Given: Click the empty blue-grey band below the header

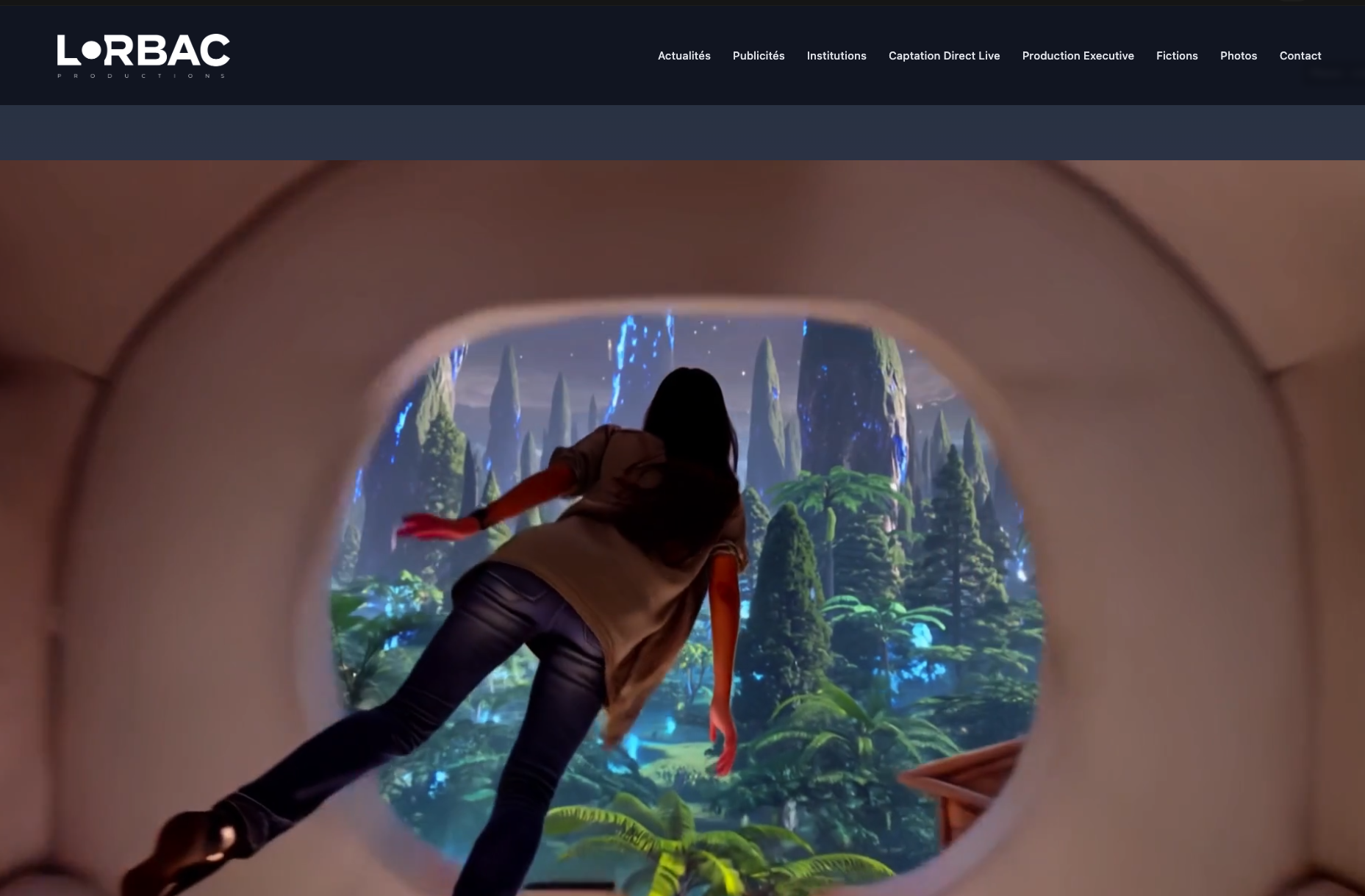Looking at the screenshot, I should tap(682, 132).
